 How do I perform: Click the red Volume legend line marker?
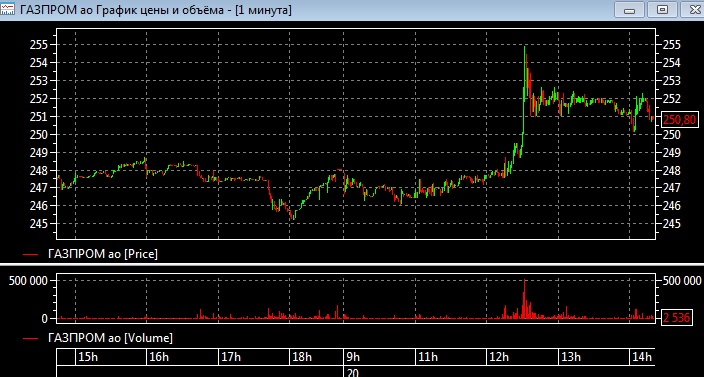click(x=30, y=338)
